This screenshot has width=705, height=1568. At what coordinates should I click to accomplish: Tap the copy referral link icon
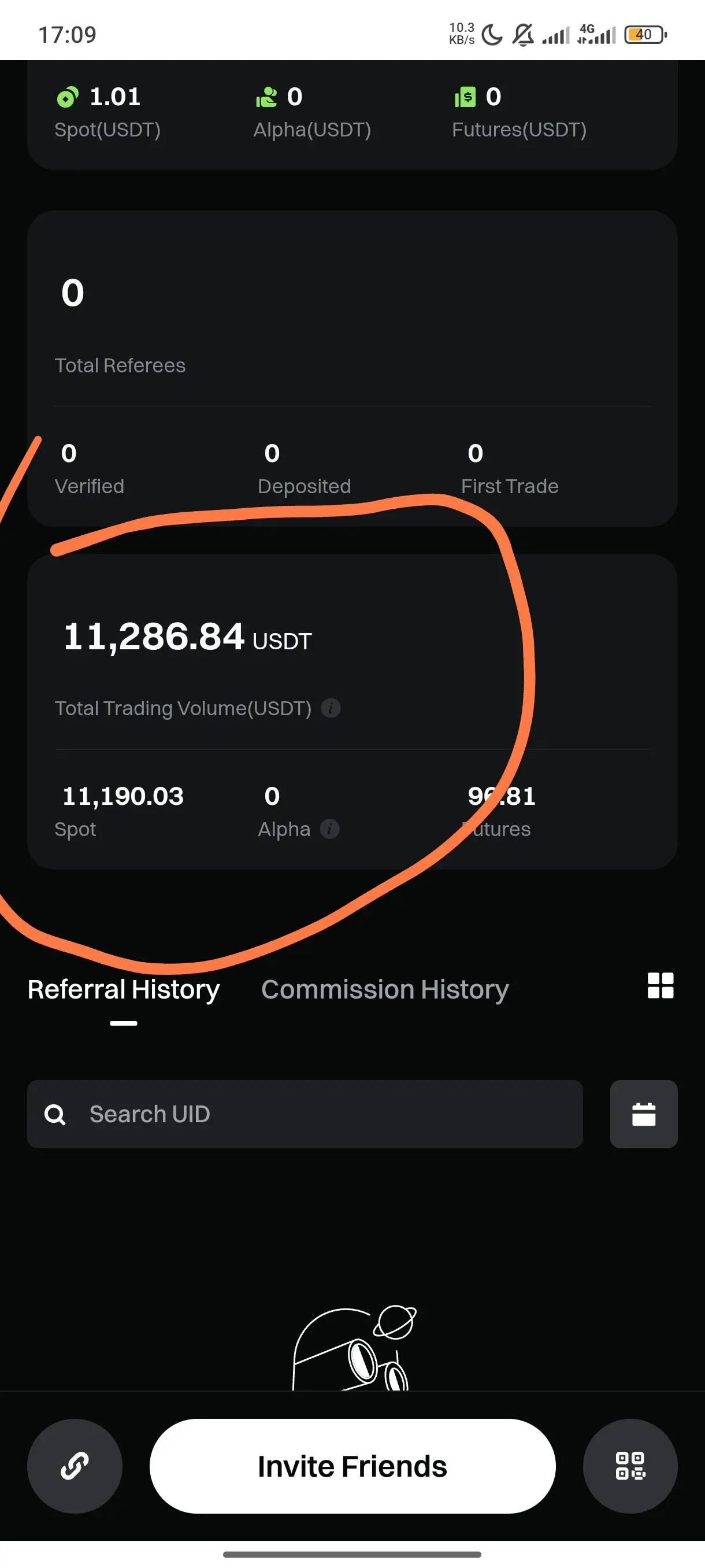tap(74, 1466)
